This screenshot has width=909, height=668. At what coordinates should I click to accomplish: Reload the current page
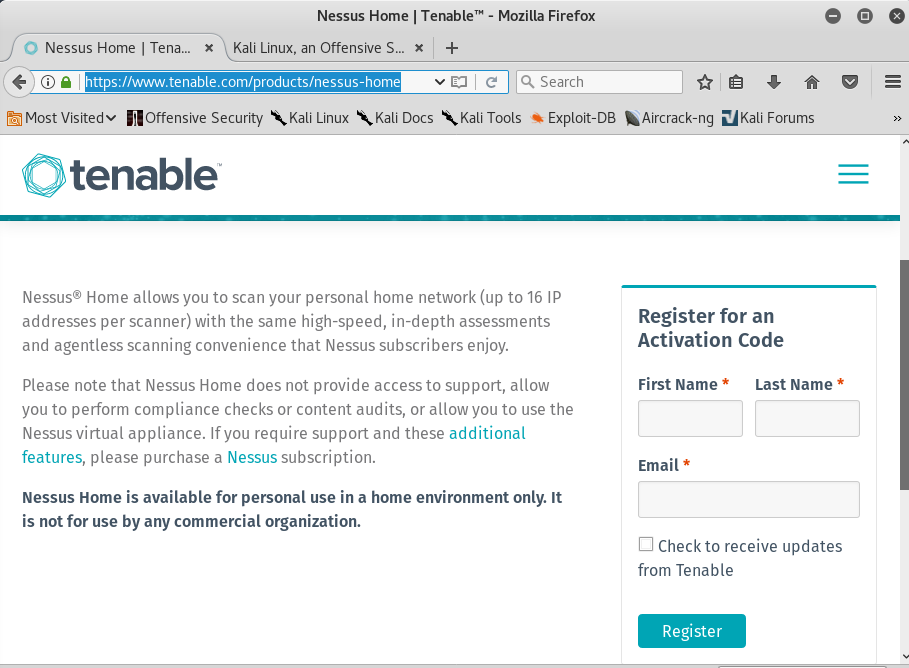tap(492, 82)
